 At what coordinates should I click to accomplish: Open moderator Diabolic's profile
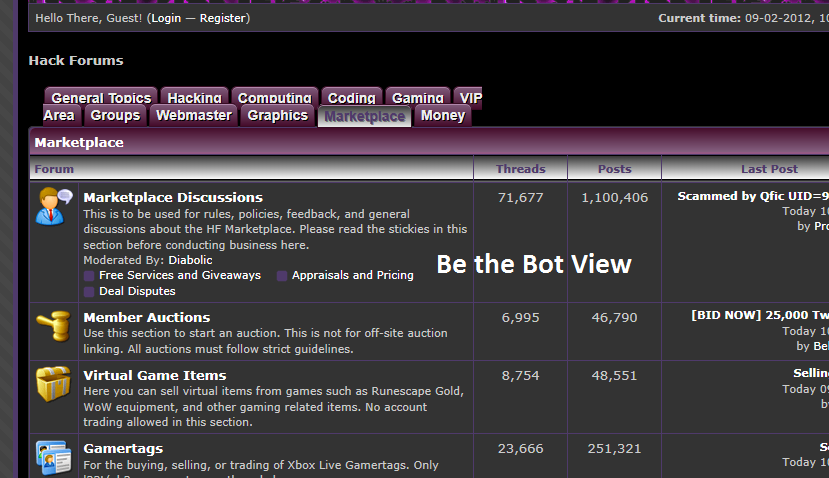(190, 260)
